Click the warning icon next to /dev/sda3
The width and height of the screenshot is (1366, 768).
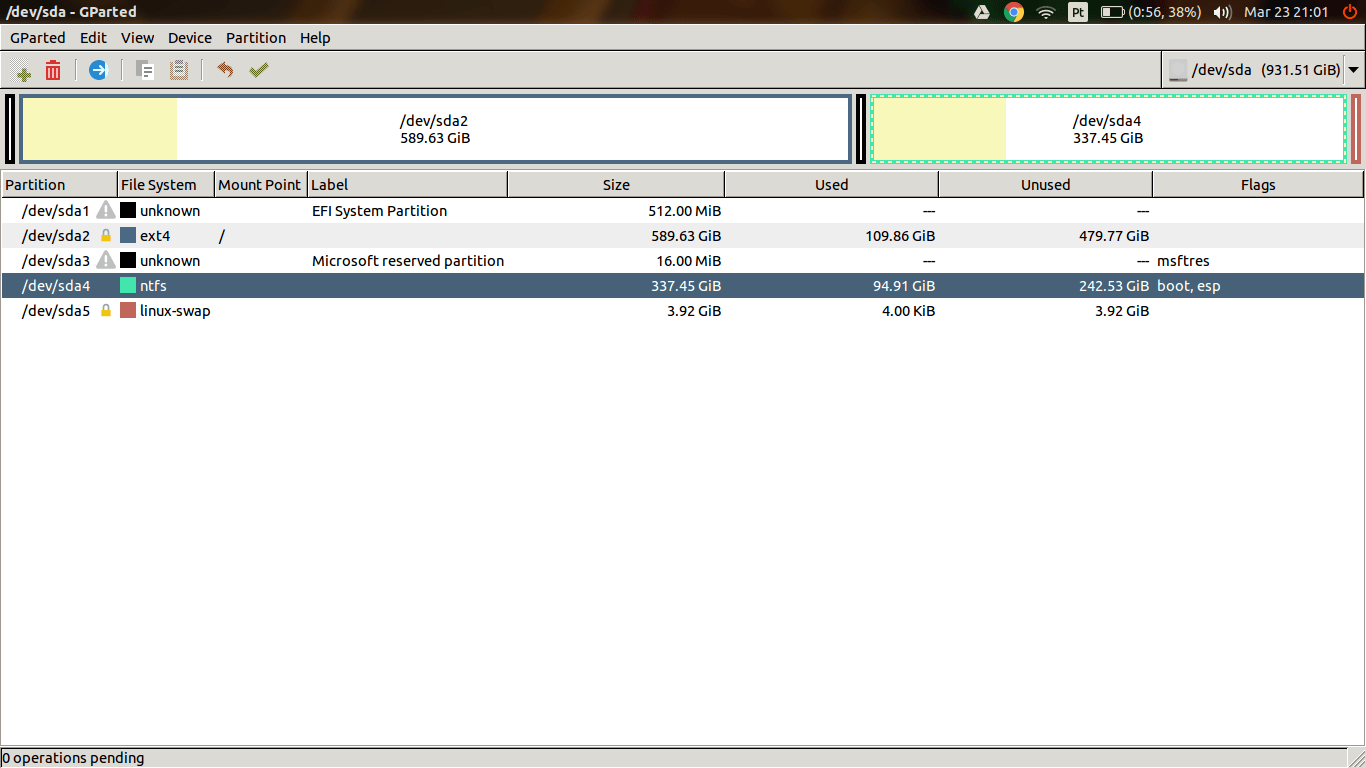pos(105,260)
